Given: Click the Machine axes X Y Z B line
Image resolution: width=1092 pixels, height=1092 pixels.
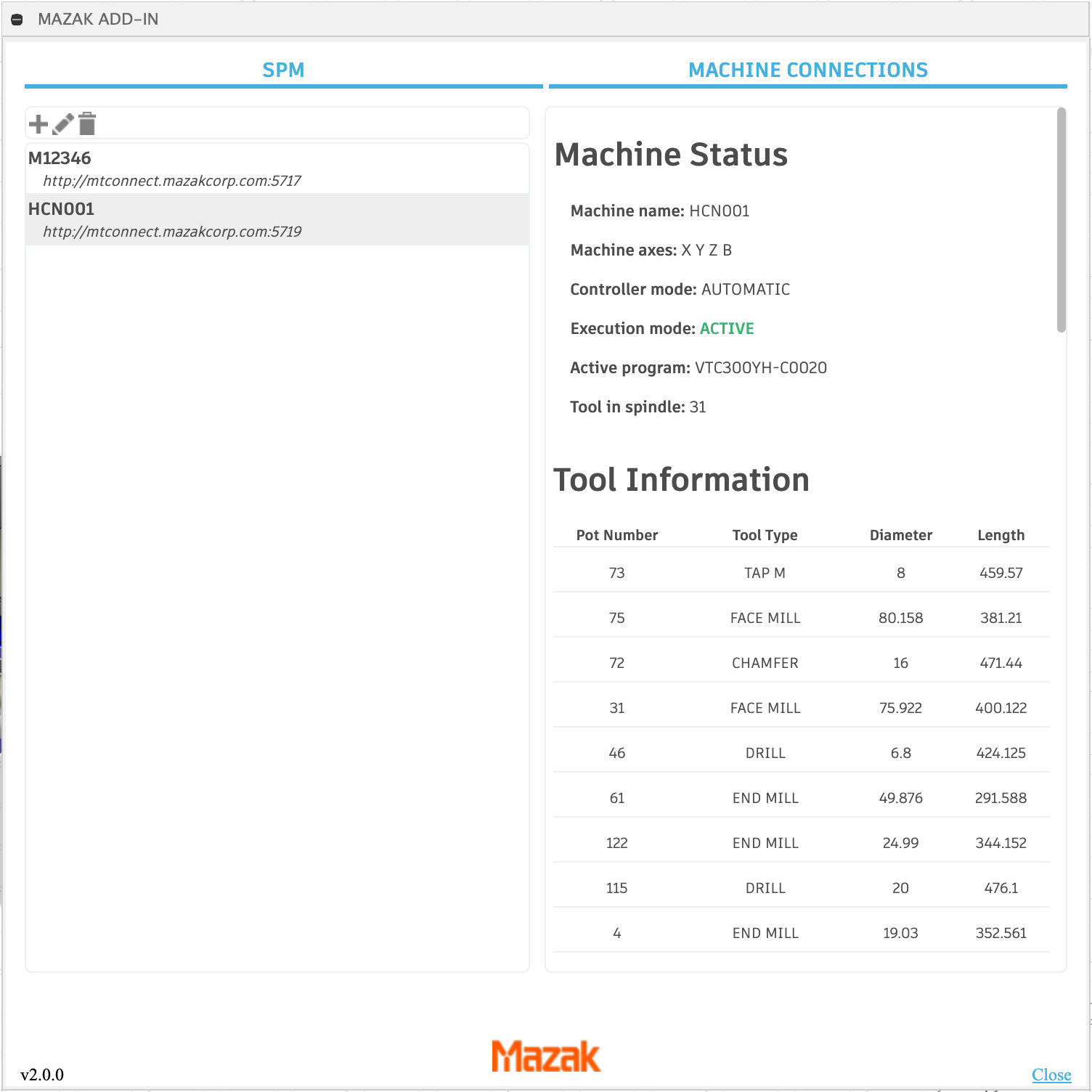Looking at the screenshot, I should (651, 250).
